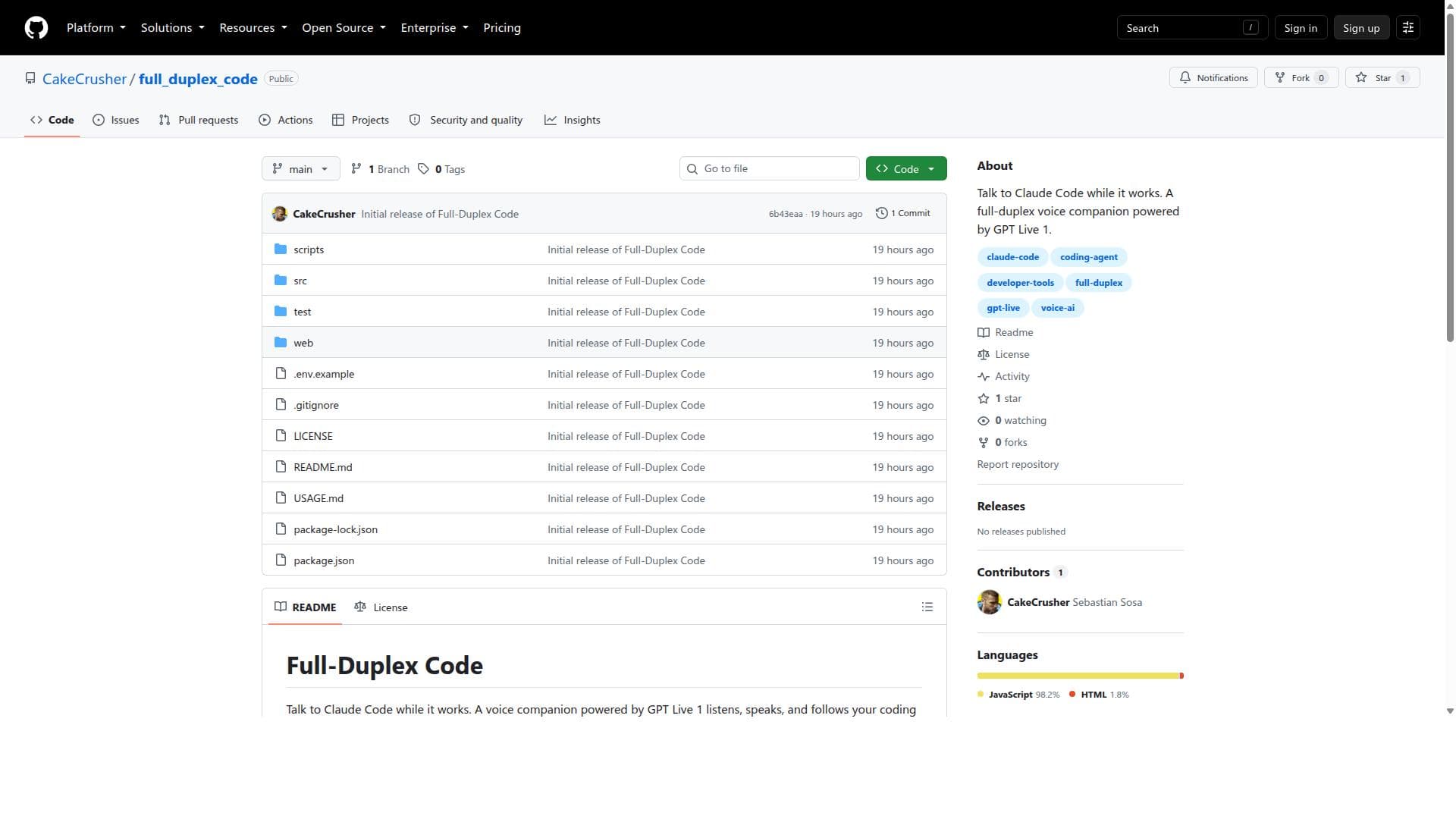Click the .env.example file icon
Screen dimensions: 1456x819
[x=281, y=374]
